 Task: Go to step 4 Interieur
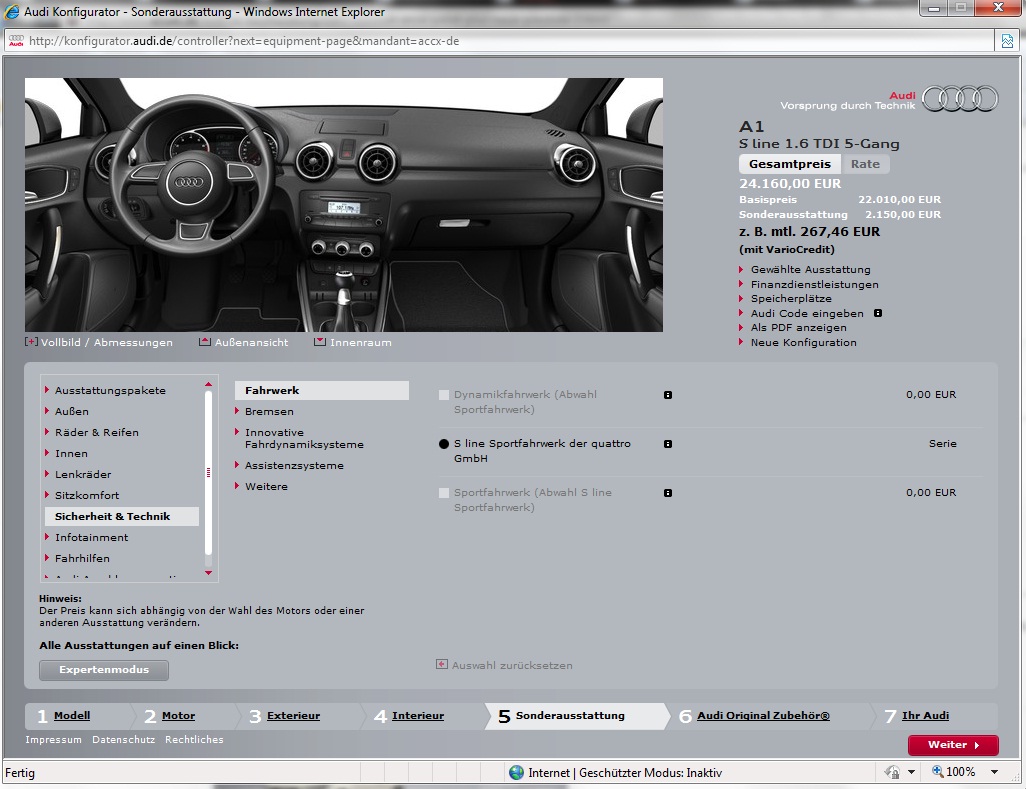[417, 716]
